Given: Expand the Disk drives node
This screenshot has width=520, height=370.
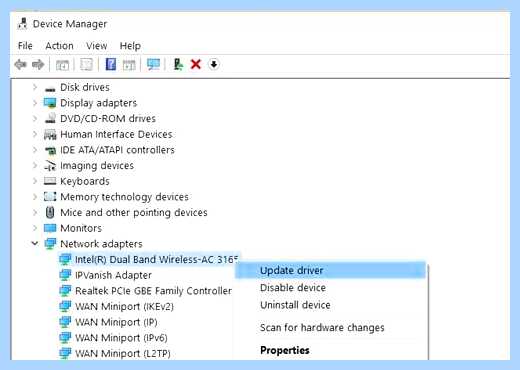Looking at the screenshot, I should [35, 87].
